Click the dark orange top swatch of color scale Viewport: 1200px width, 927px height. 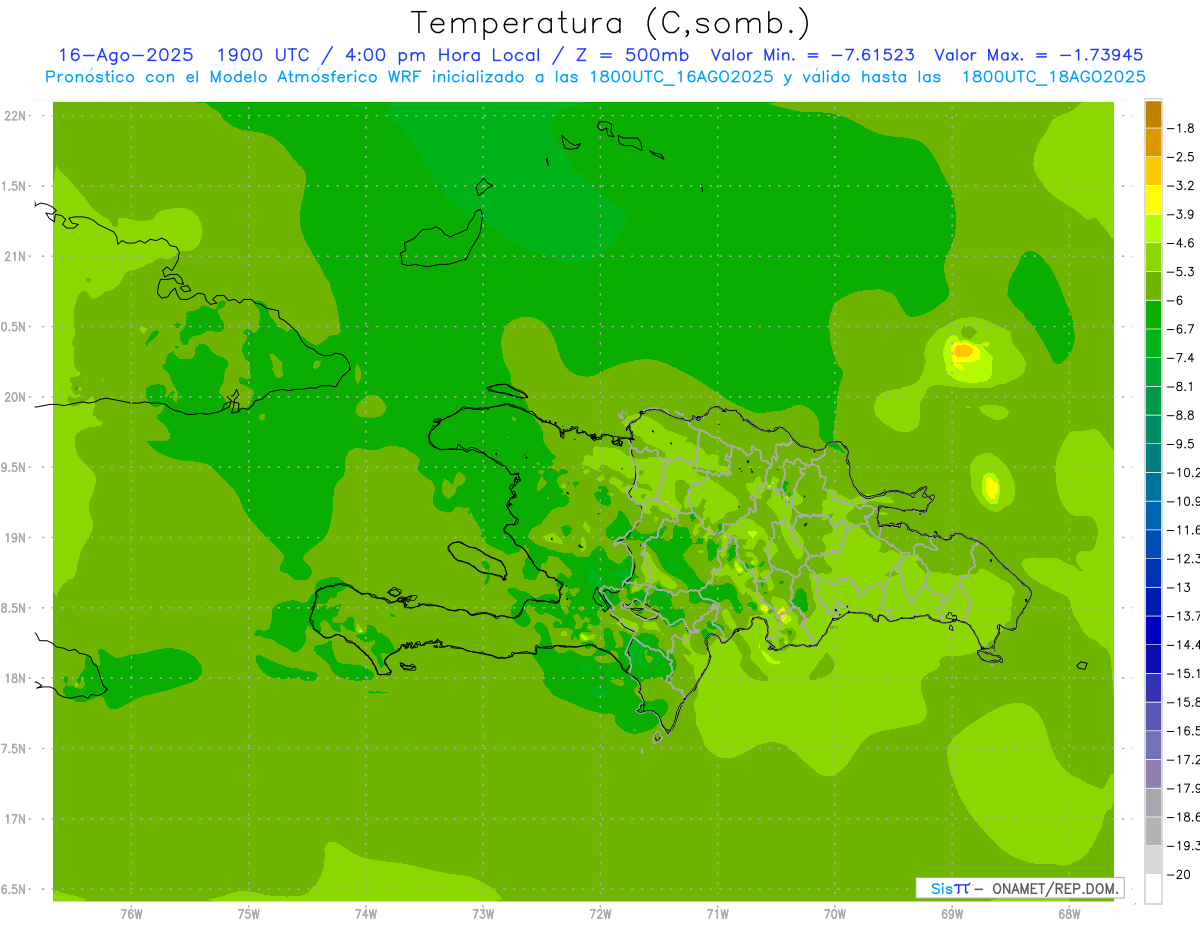tap(1153, 114)
